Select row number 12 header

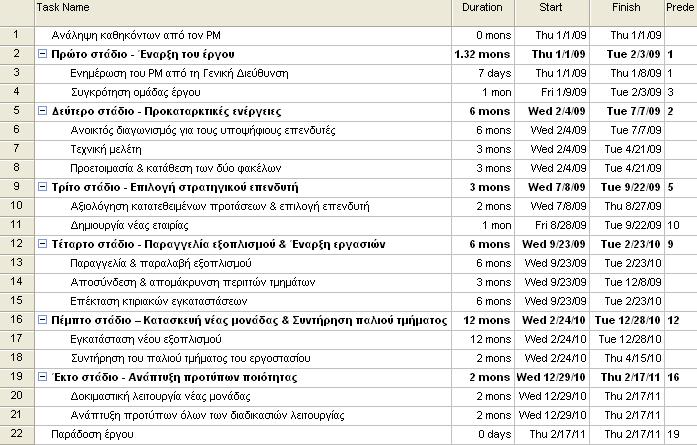17,244
